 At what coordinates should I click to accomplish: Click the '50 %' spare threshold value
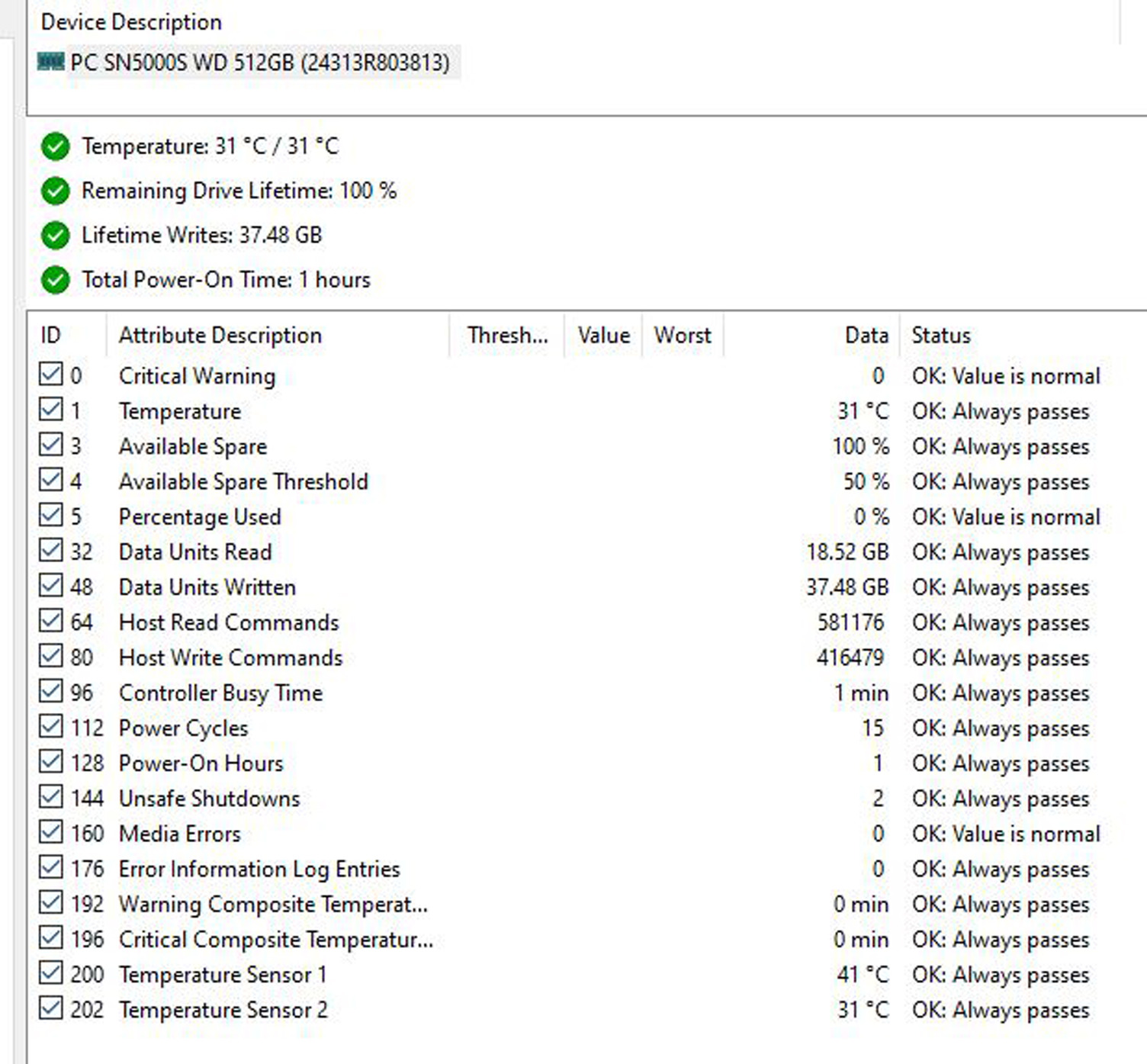pyautogui.click(x=866, y=482)
